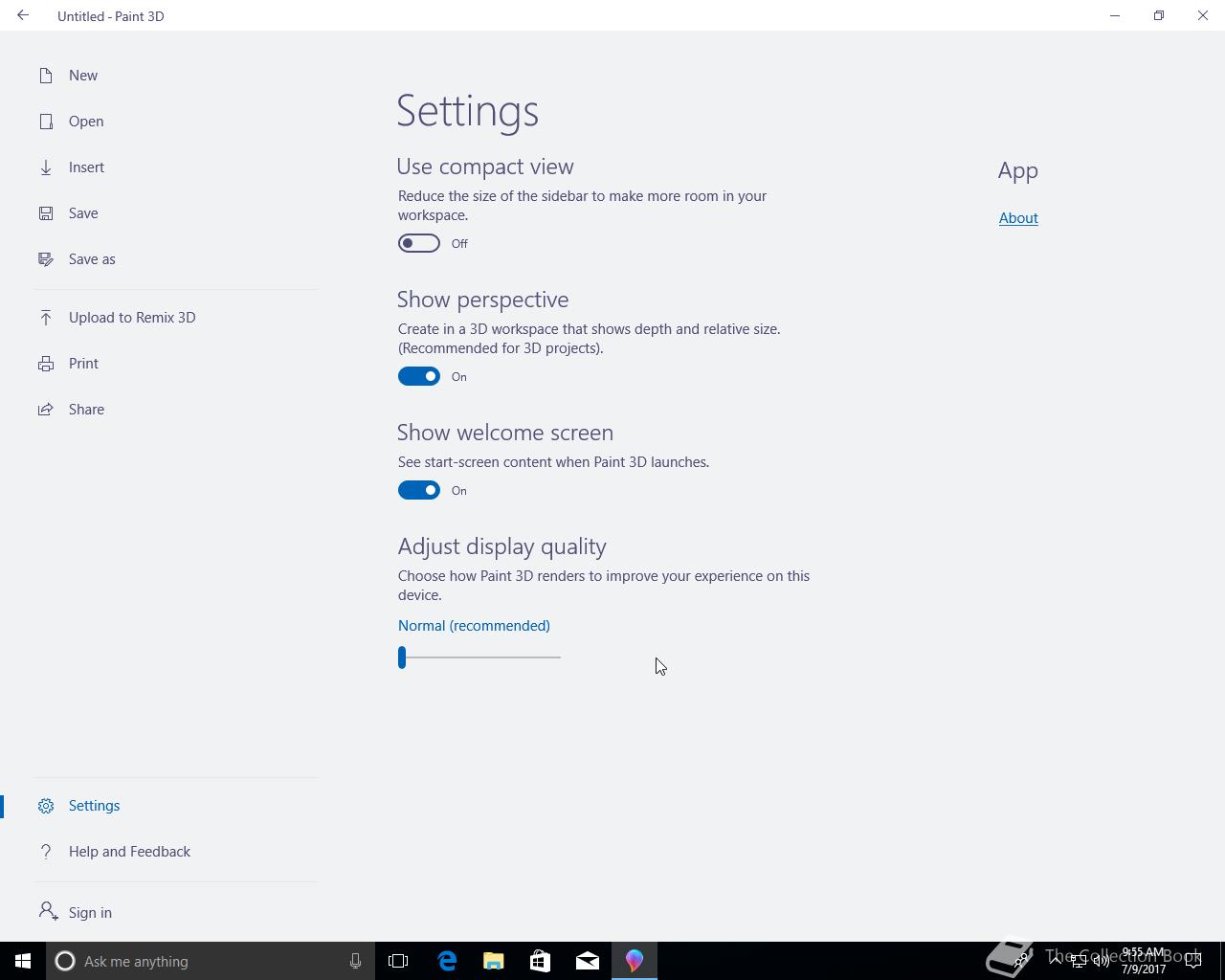Open the About link under App

point(1018,218)
